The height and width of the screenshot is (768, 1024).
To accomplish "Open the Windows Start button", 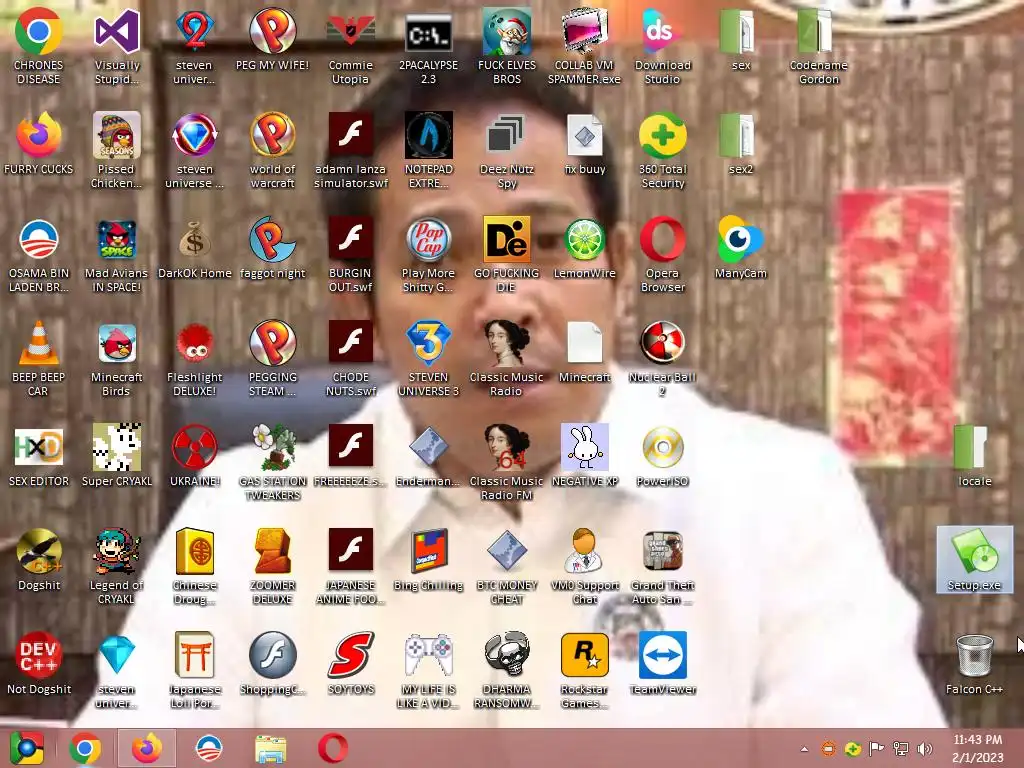I will (26, 748).
